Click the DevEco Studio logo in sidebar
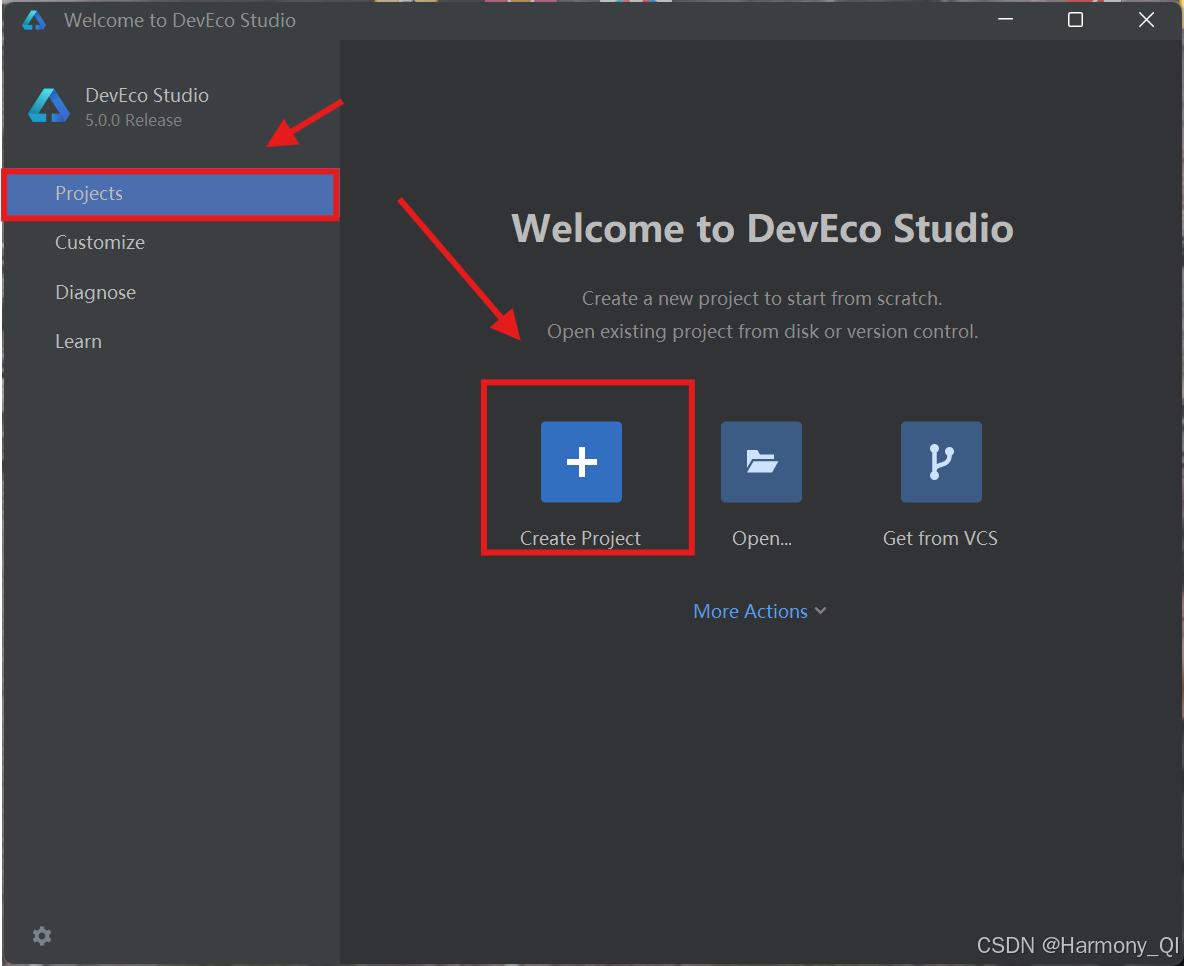Viewport: 1184px width, 966px height. click(x=49, y=106)
